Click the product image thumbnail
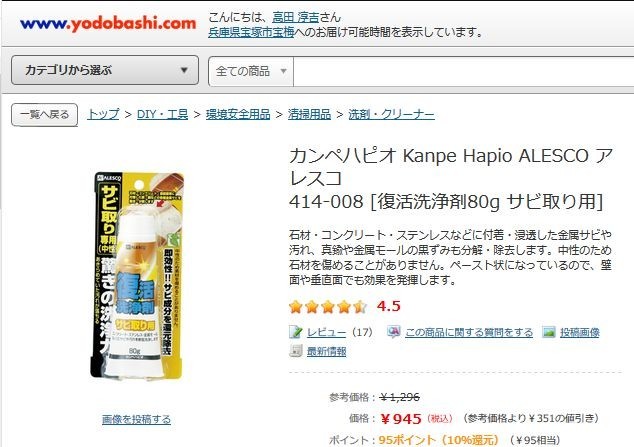634x447 pixels. point(137,276)
